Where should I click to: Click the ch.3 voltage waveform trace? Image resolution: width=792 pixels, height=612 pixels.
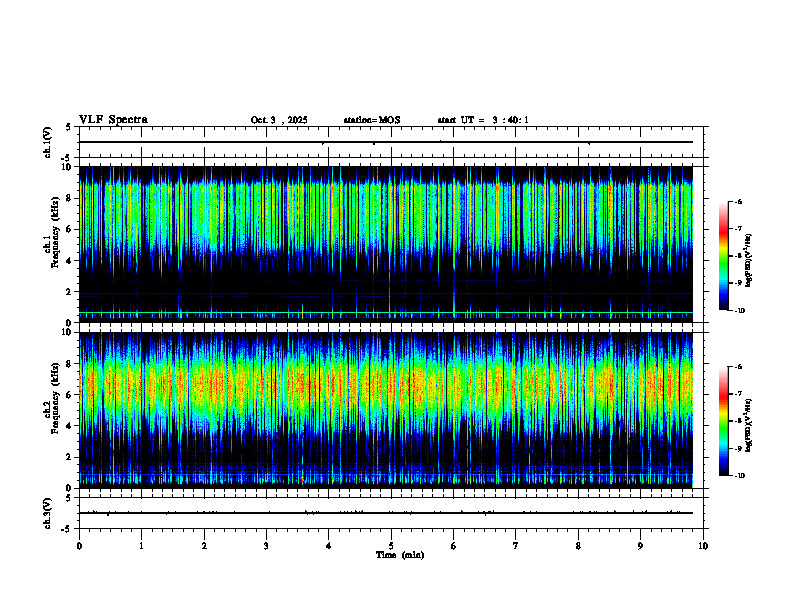tap(386, 513)
